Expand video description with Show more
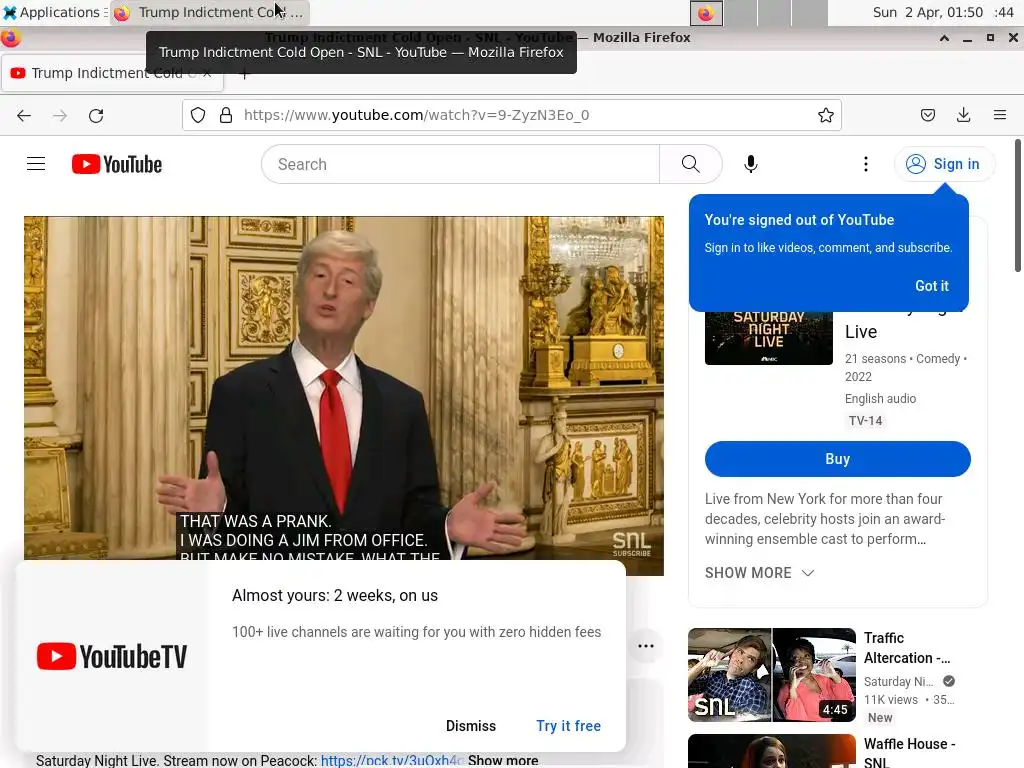The height and width of the screenshot is (768, 1024). (503, 761)
